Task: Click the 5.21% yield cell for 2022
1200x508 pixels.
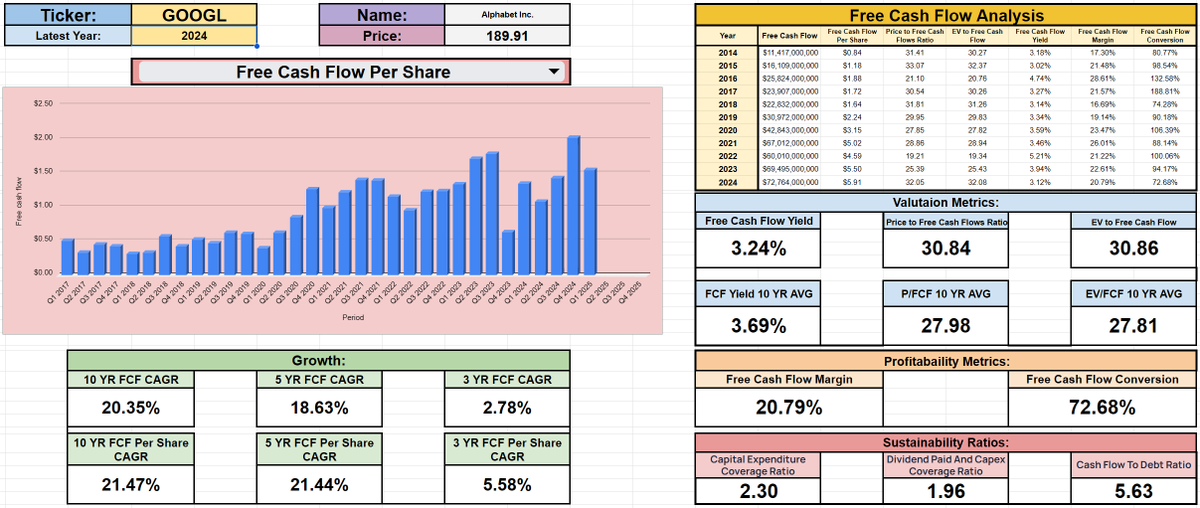Action: click(1039, 156)
